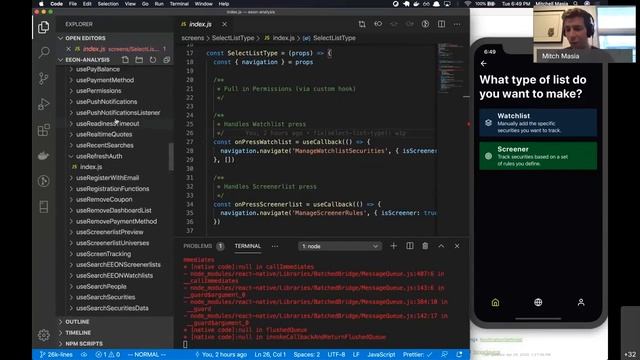Open editor More Actions ellipsis
This screenshot has width=640, height=360.
(x=457, y=24)
